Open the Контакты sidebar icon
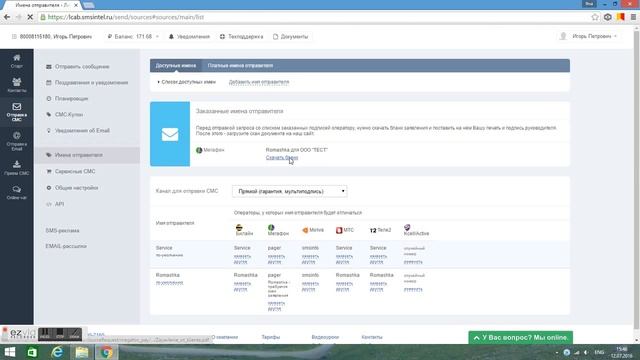Viewport: 640px width, 360px height. [17, 85]
